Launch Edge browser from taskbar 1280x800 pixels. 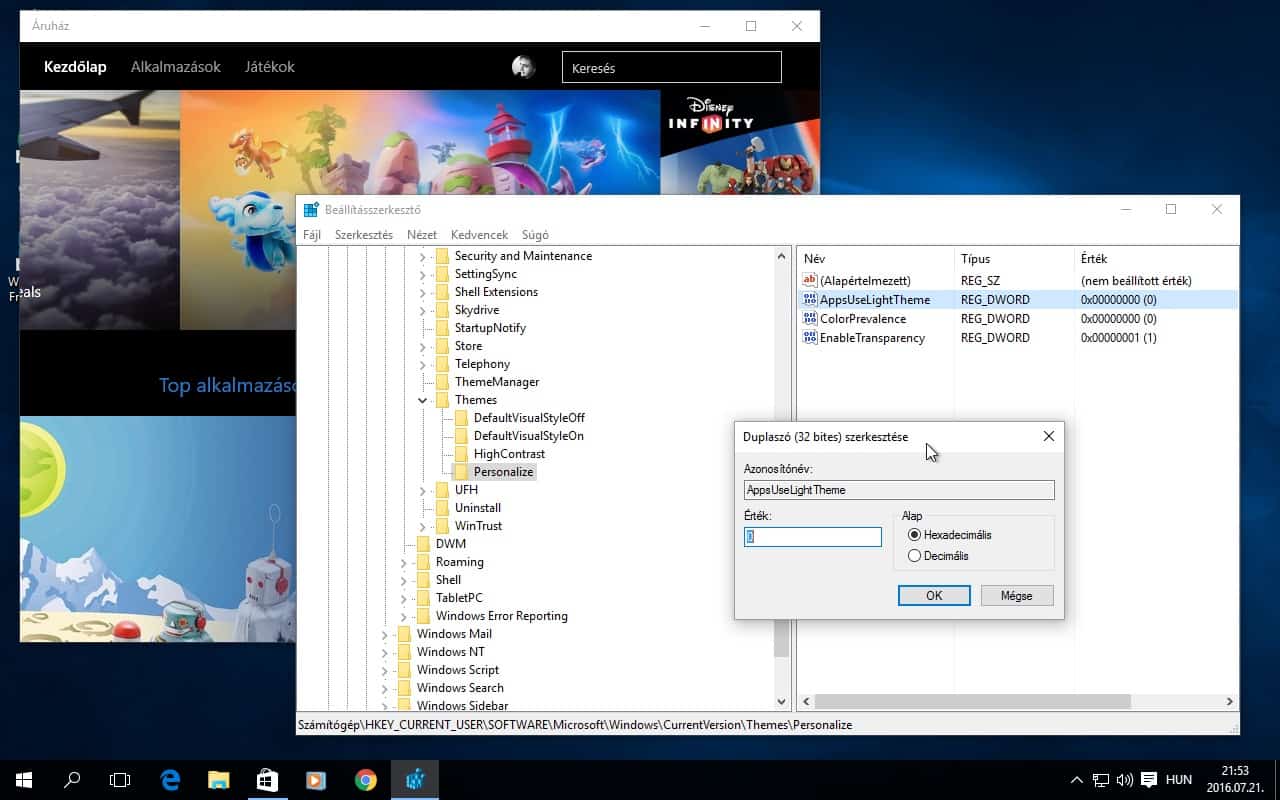[x=170, y=780]
